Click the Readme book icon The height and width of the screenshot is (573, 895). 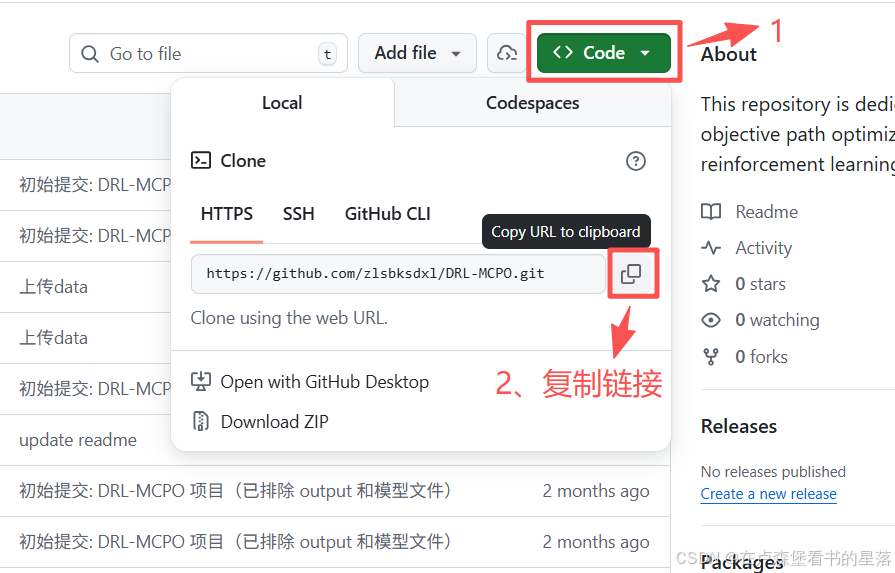pyautogui.click(x=711, y=212)
